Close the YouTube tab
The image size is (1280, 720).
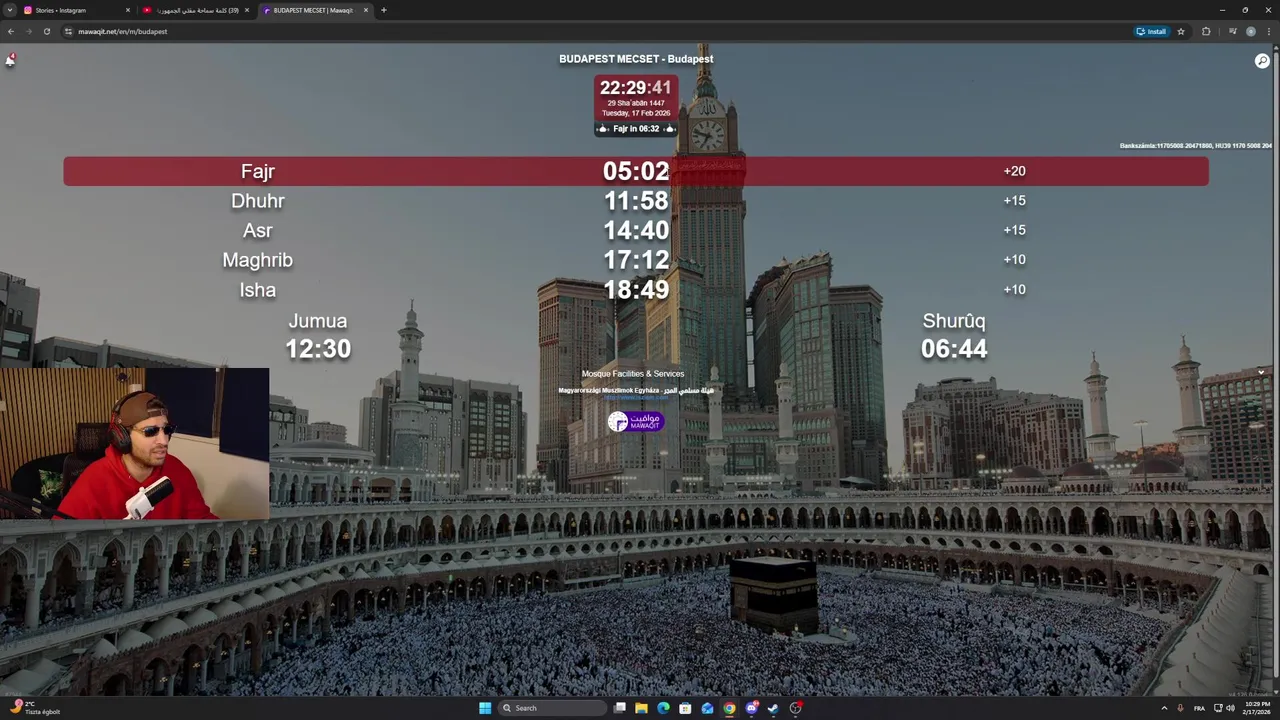click(247, 10)
